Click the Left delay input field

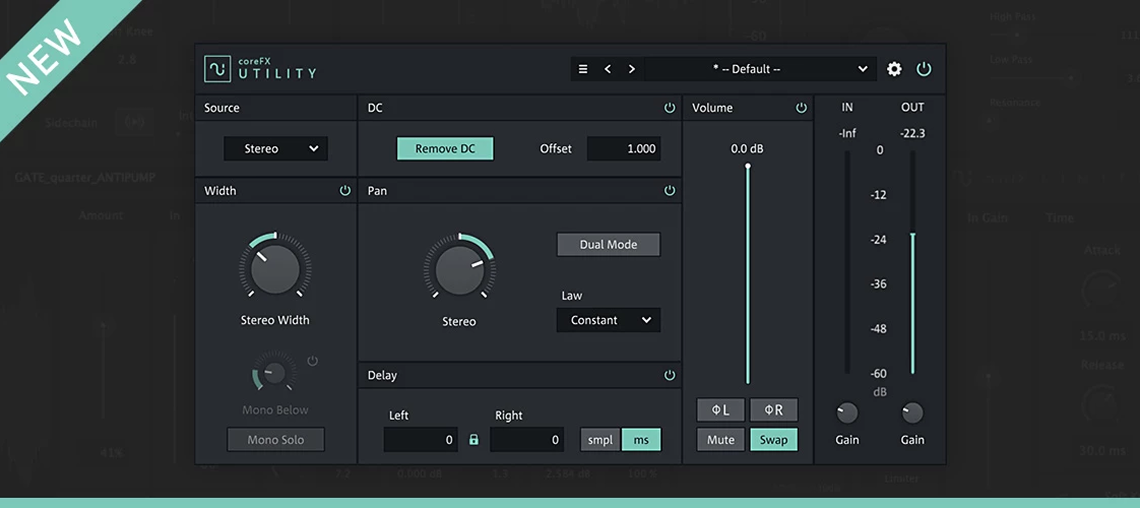[x=421, y=440]
